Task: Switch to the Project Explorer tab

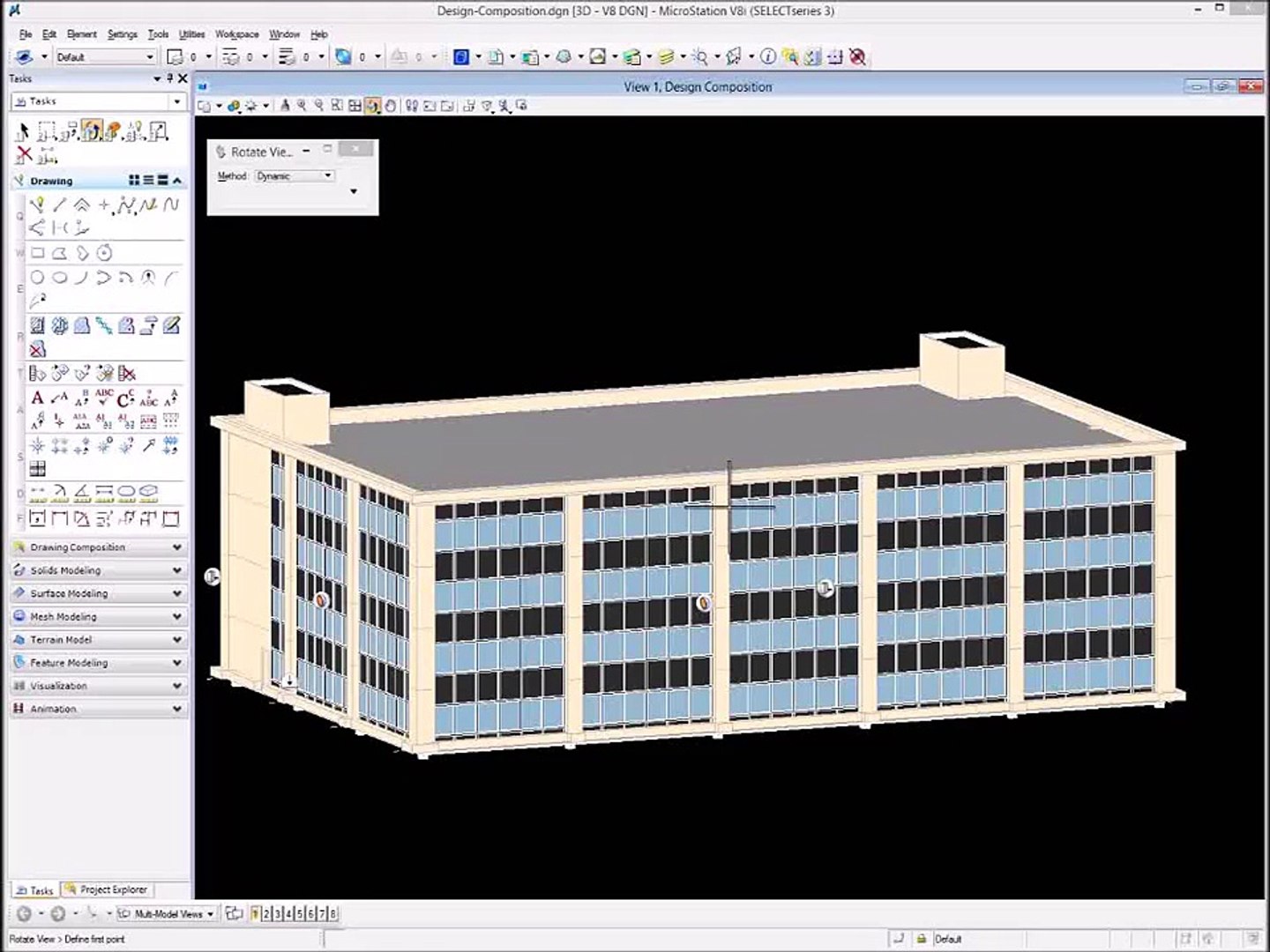Action: coord(108,890)
